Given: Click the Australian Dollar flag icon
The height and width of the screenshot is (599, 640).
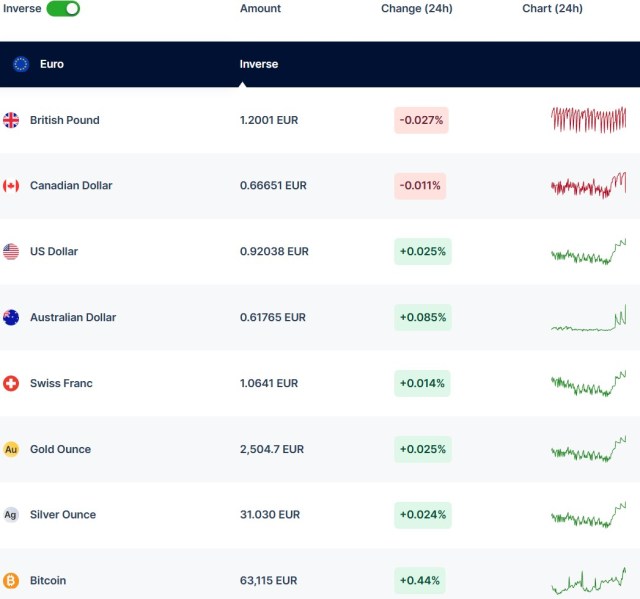Looking at the screenshot, I should (x=11, y=318).
